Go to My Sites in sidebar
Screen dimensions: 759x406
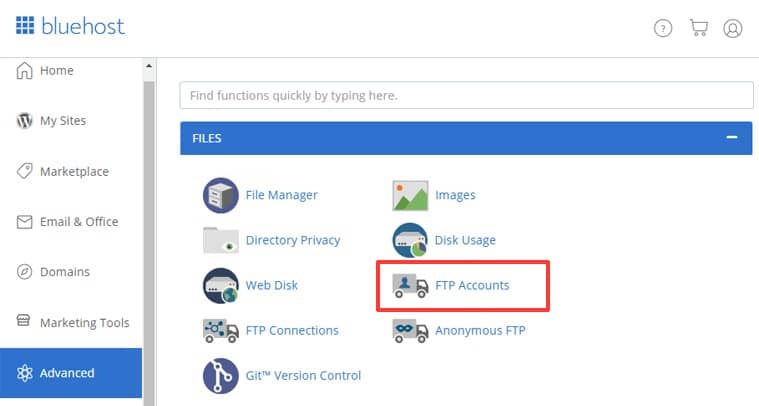pyautogui.click(x=62, y=121)
